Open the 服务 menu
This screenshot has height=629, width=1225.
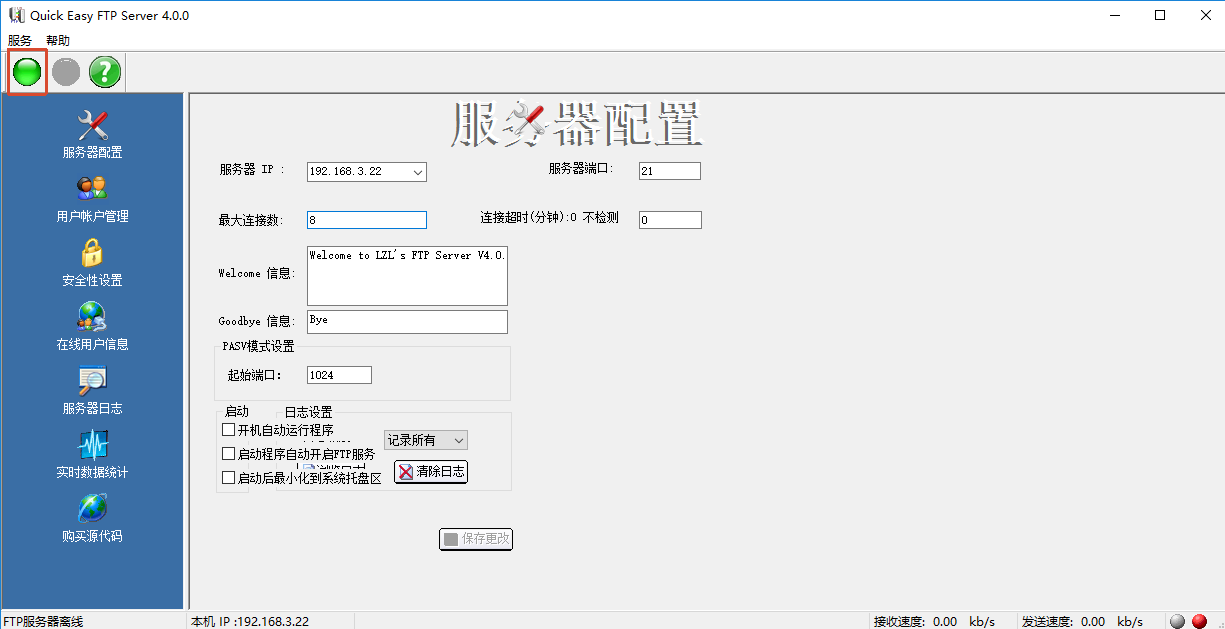click(20, 41)
